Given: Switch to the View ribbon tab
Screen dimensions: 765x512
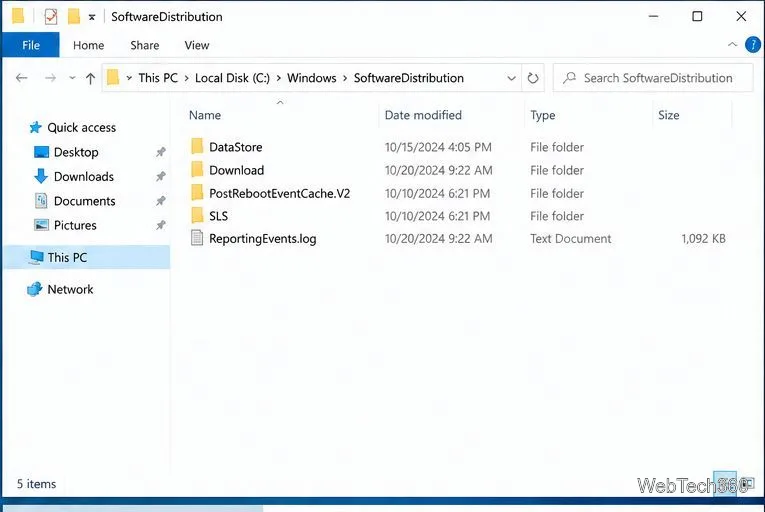Looking at the screenshot, I should pyautogui.click(x=197, y=45).
